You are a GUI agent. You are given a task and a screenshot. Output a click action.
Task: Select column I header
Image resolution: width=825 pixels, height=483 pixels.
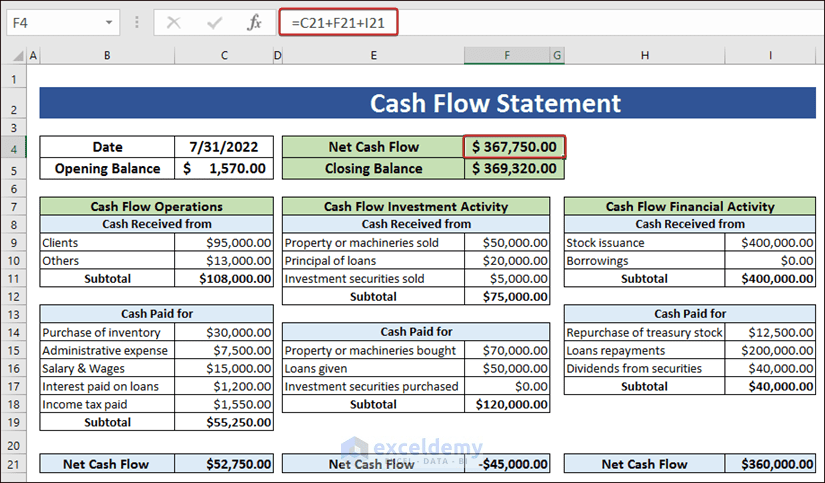coord(770,55)
